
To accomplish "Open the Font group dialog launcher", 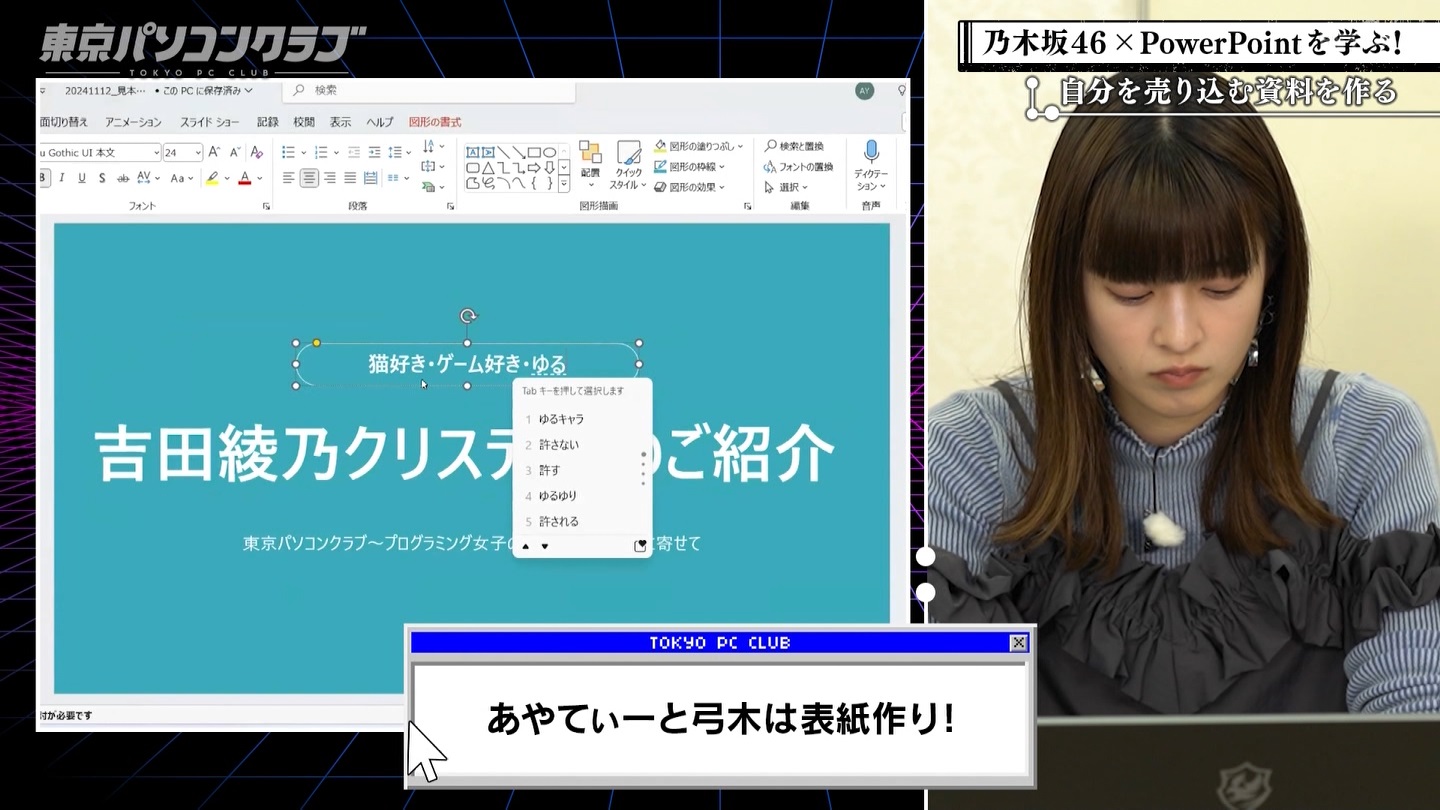I will pos(266,206).
